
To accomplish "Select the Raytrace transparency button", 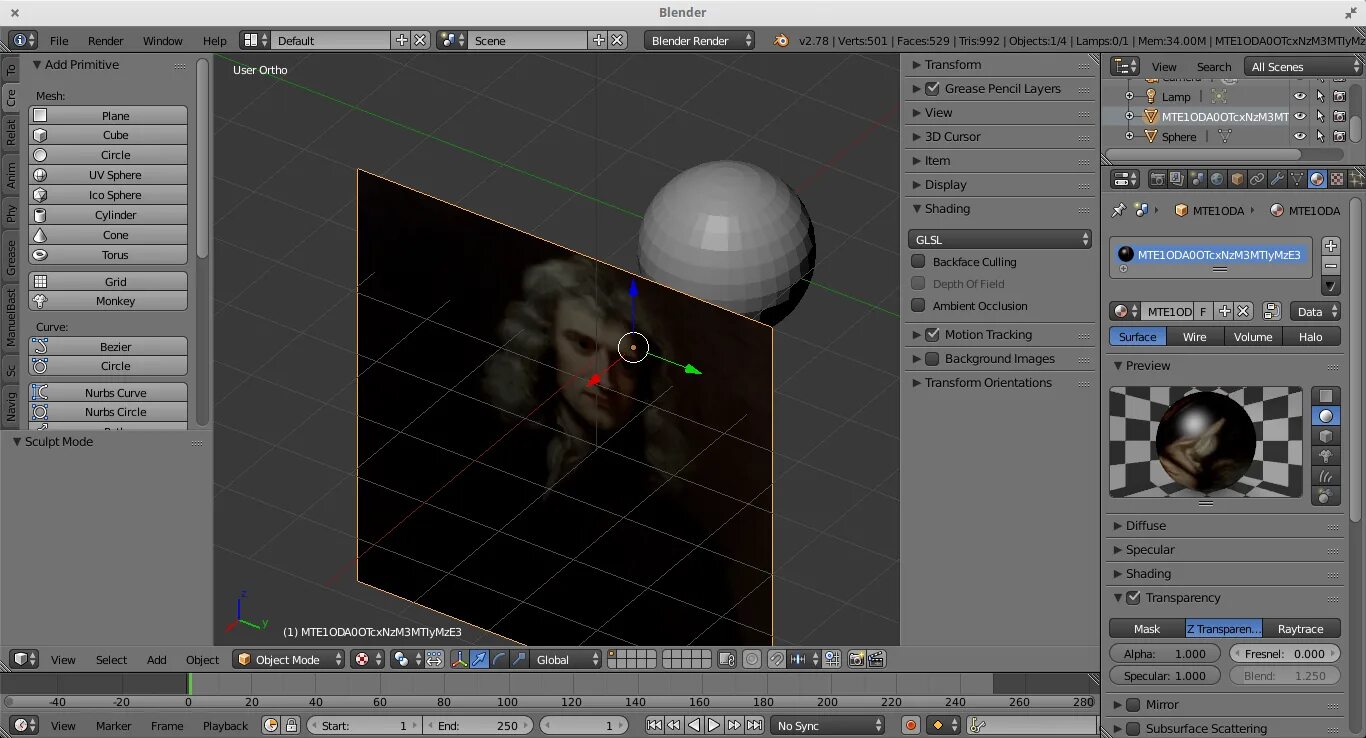I will pyautogui.click(x=1301, y=628).
